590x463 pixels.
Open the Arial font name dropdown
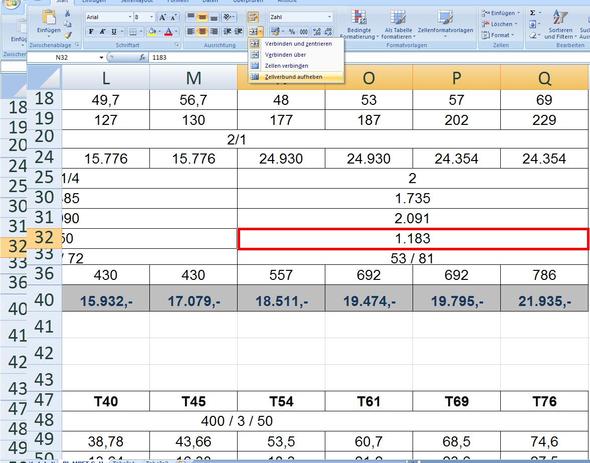pyautogui.click(x=130, y=17)
